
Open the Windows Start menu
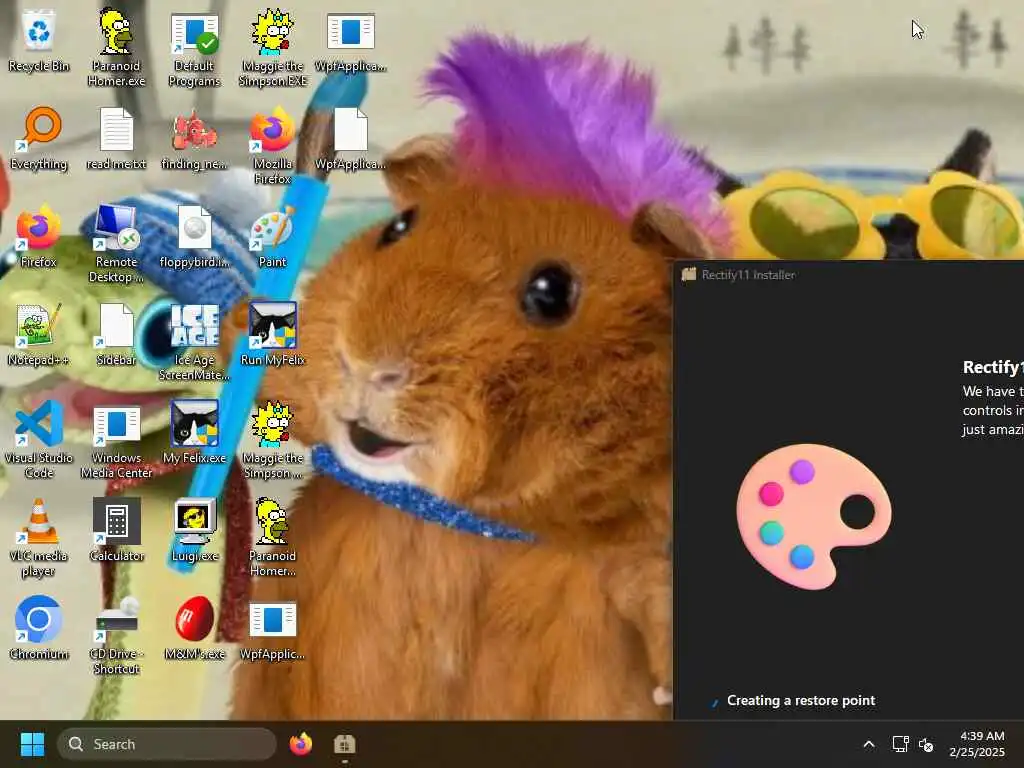click(x=32, y=744)
